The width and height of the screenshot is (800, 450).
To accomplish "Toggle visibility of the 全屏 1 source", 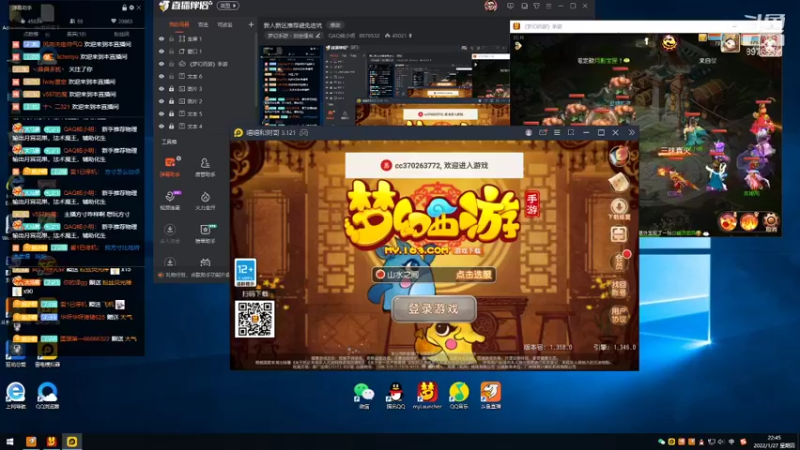I will pos(161,39).
